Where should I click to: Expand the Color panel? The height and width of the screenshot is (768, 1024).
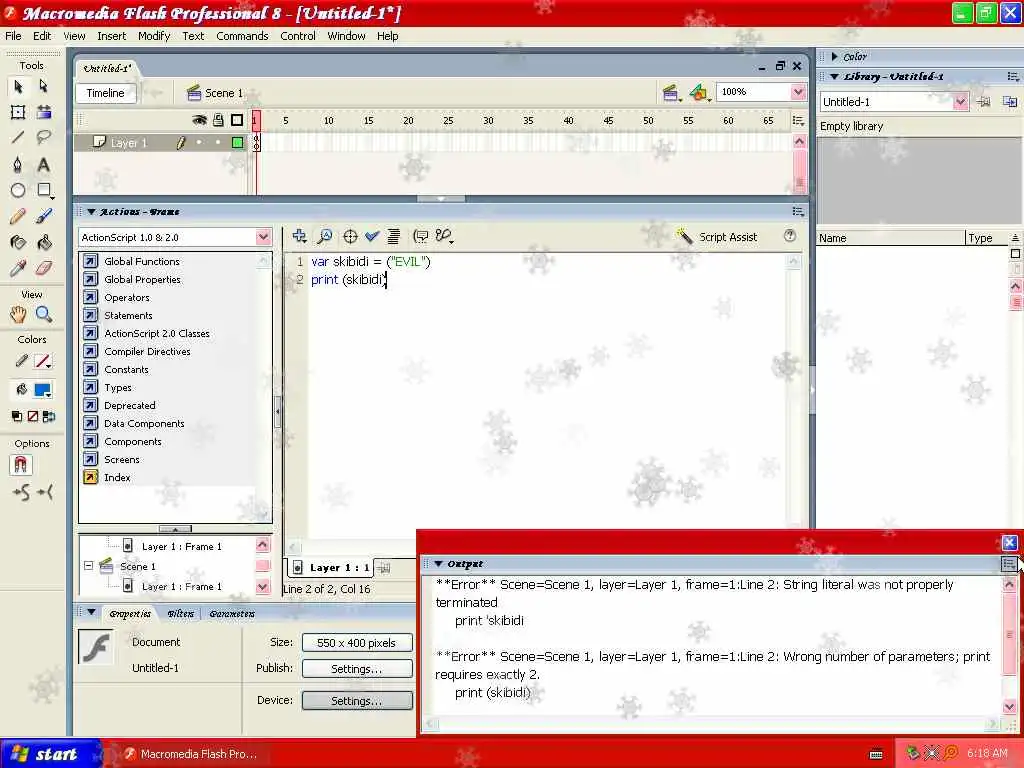(835, 57)
